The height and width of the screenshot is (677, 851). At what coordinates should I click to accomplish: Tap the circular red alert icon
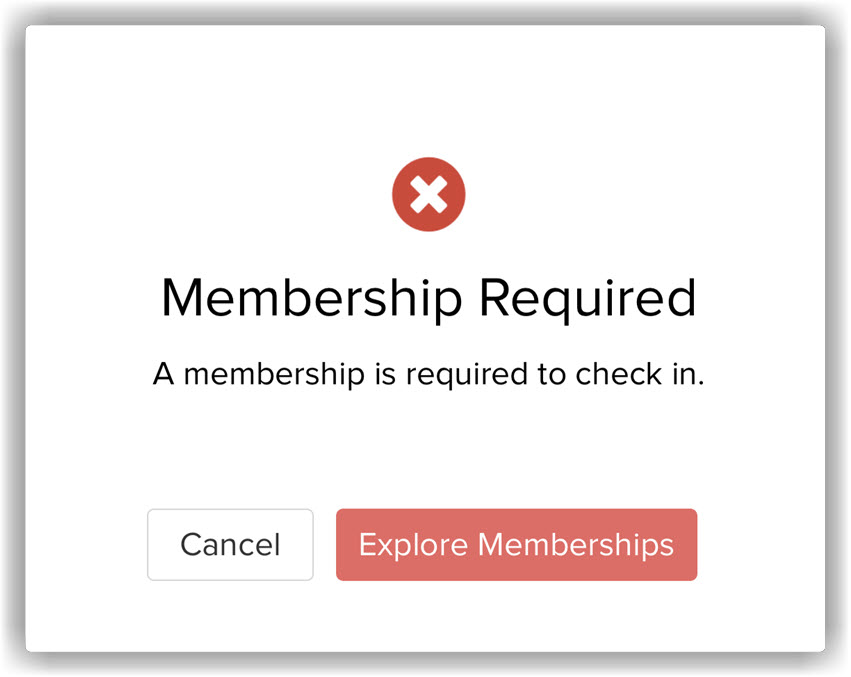click(x=429, y=194)
